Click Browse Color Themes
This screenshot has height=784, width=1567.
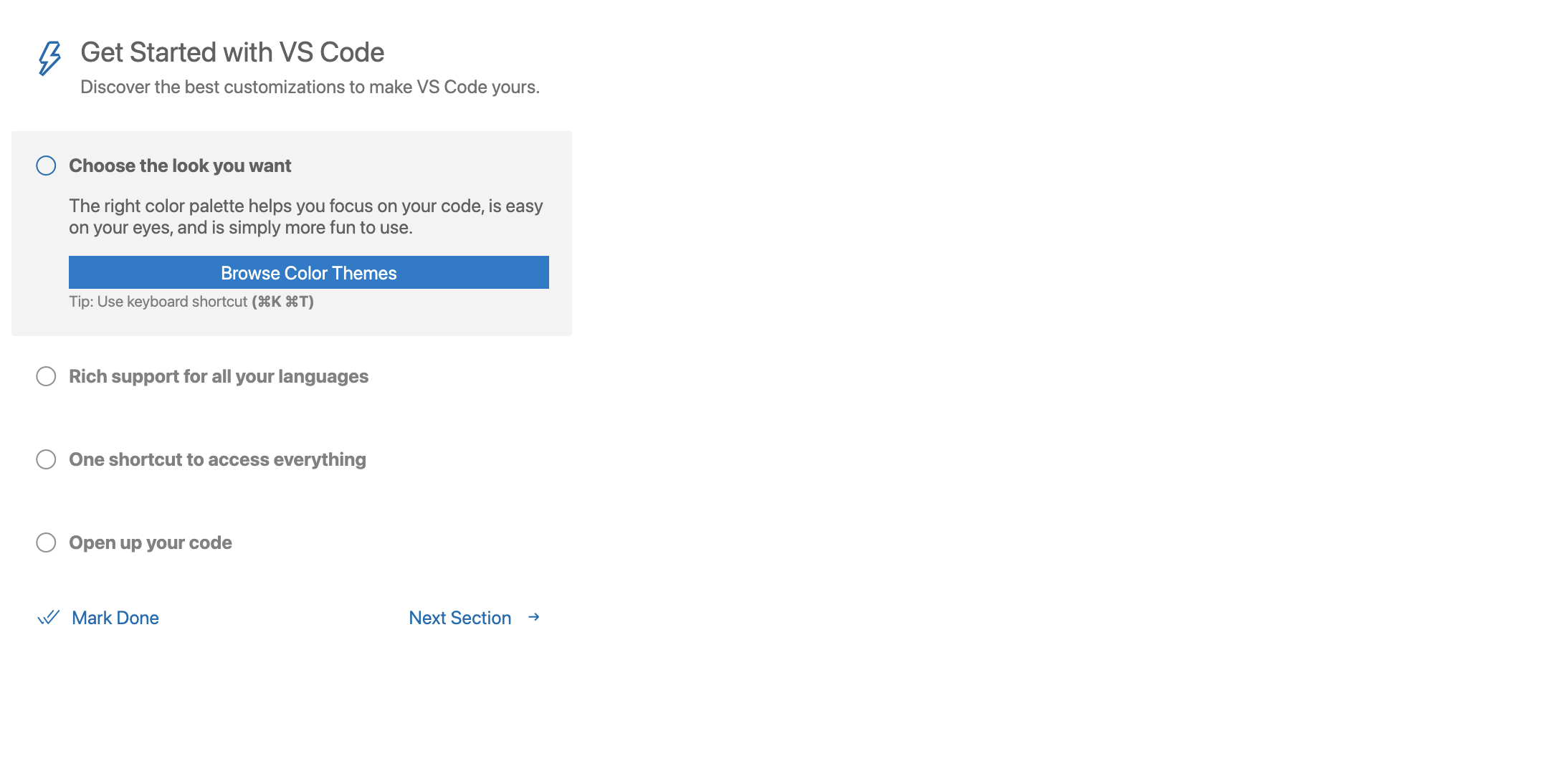click(x=308, y=272)
